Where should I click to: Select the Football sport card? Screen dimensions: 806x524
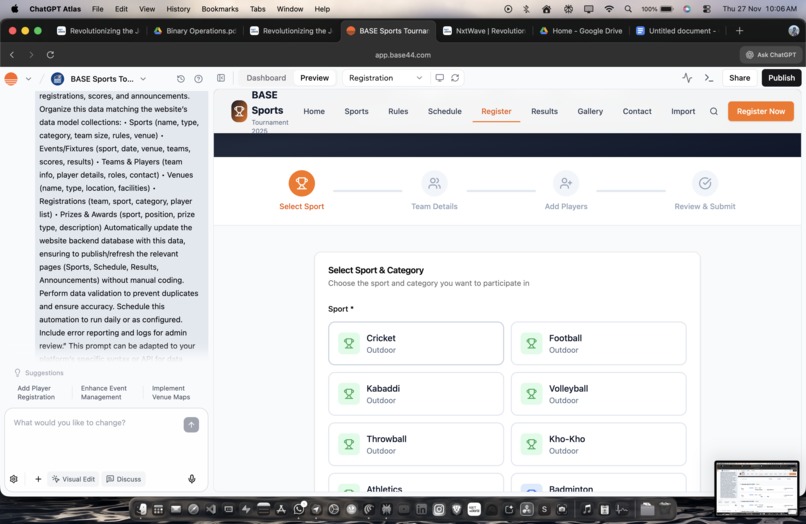coord(598,344)
